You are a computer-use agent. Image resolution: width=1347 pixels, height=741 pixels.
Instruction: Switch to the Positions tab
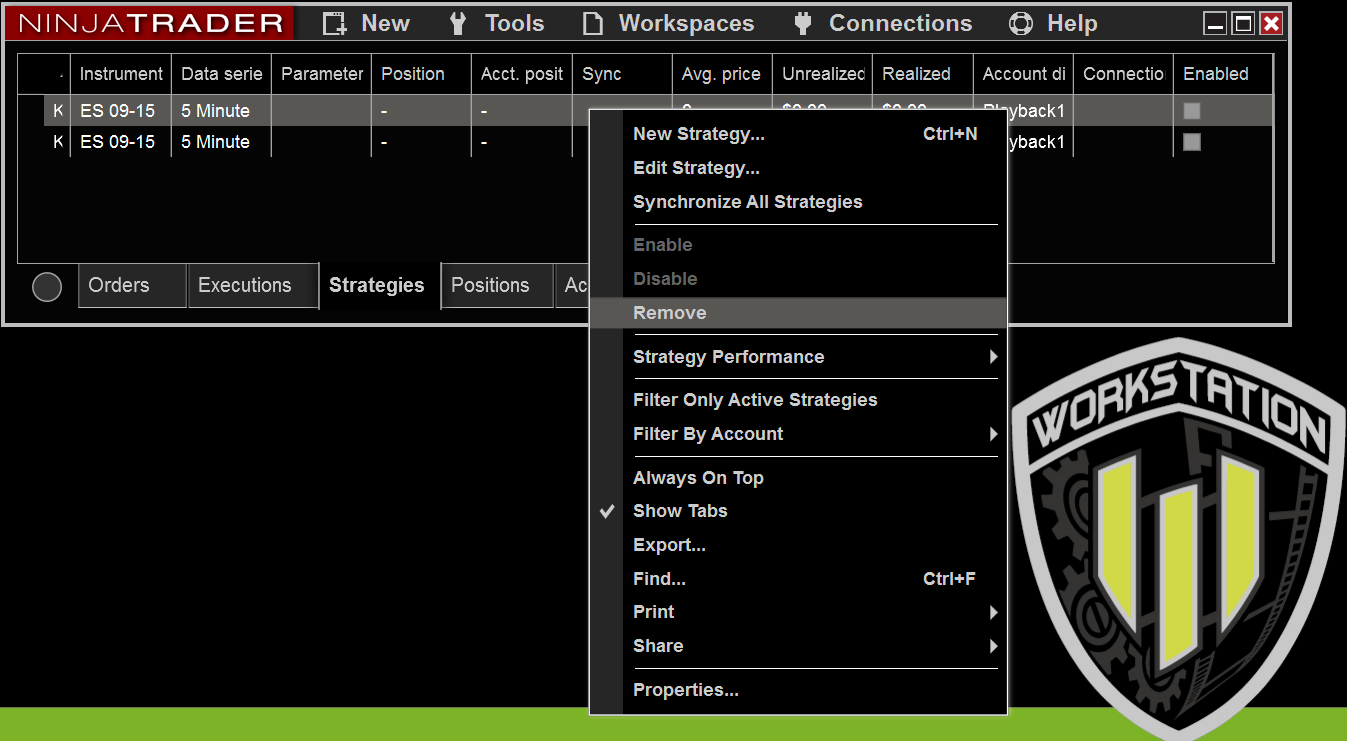point(497,286)
